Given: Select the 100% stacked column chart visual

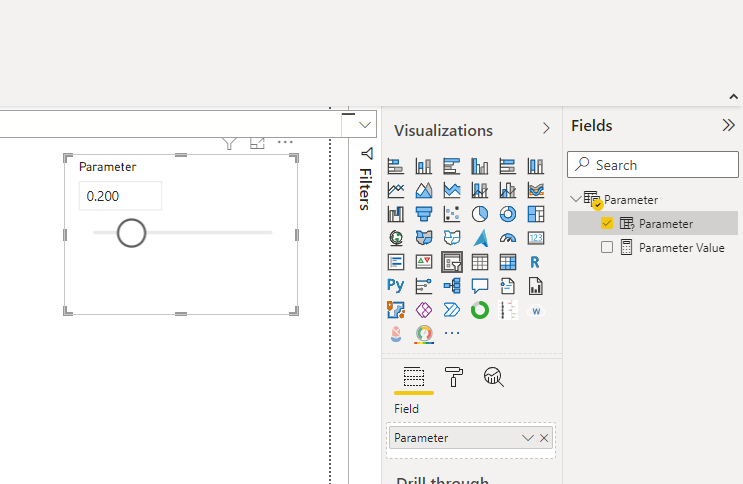Looking at the screenshot, I should (x=535, y=166).
